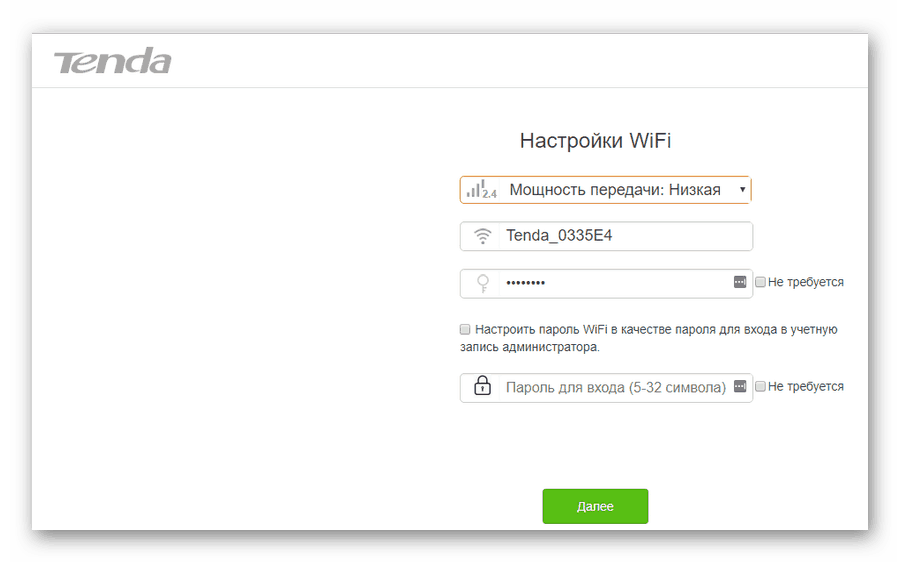
Task: Click the "Настройки WiFi" heading
Action: pyautogui.click(x=595, y=141)
